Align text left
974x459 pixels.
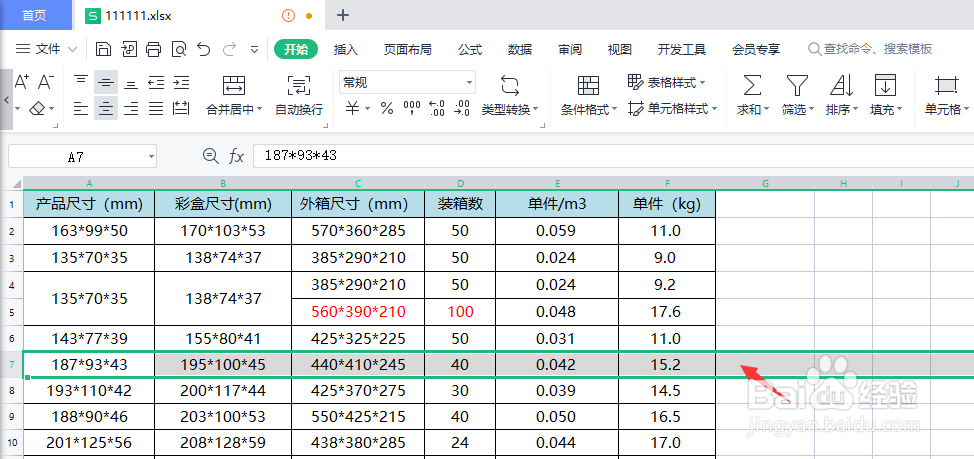81,109
